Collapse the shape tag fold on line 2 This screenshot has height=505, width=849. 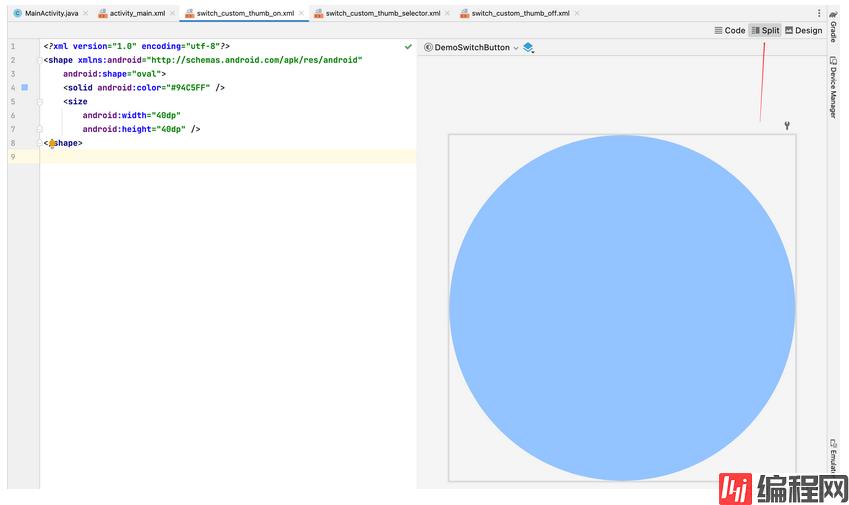pyautogui.click(x=40, y=60)
